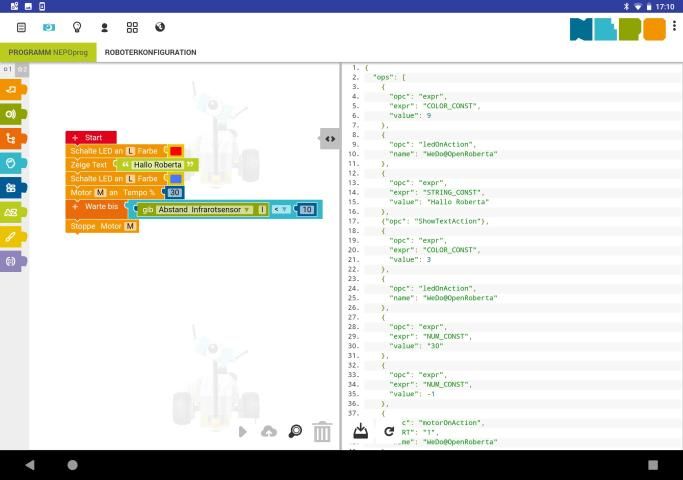Image resolution: width=683 pixels, height=480 pixels.
Task: Click the Hallo Roberta text field
Action: [158, 165]
